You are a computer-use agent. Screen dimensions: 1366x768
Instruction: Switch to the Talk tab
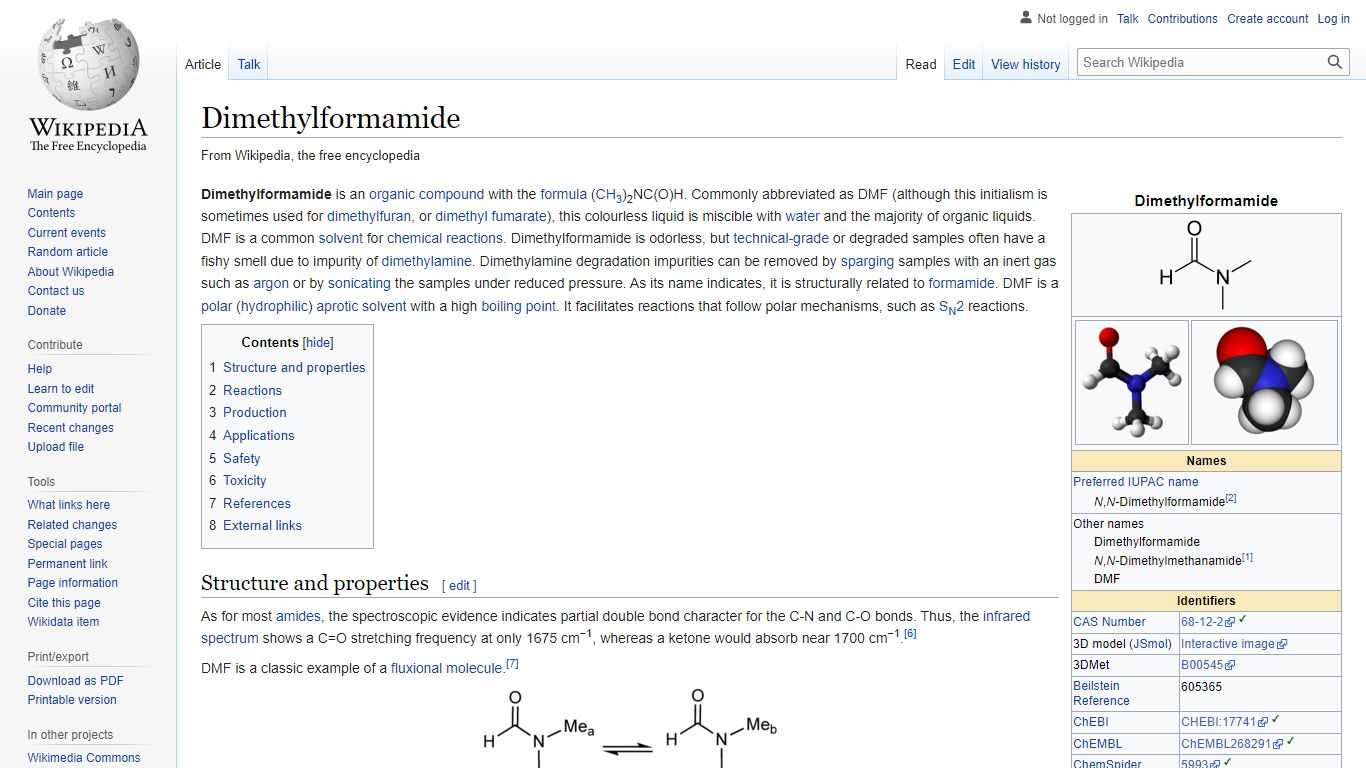coord(249,64)
